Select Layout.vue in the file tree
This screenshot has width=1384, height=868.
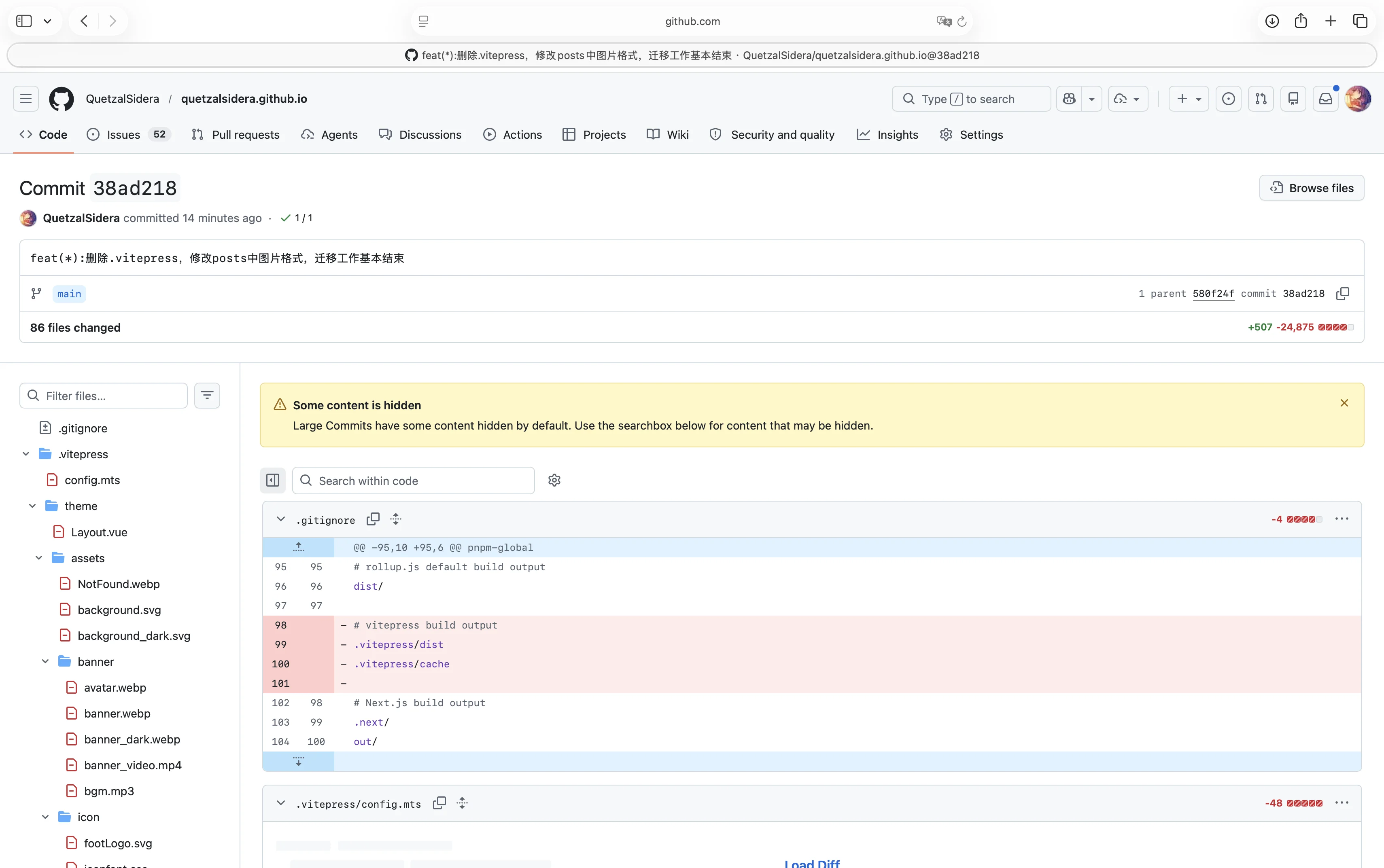(x=99, y=532)
